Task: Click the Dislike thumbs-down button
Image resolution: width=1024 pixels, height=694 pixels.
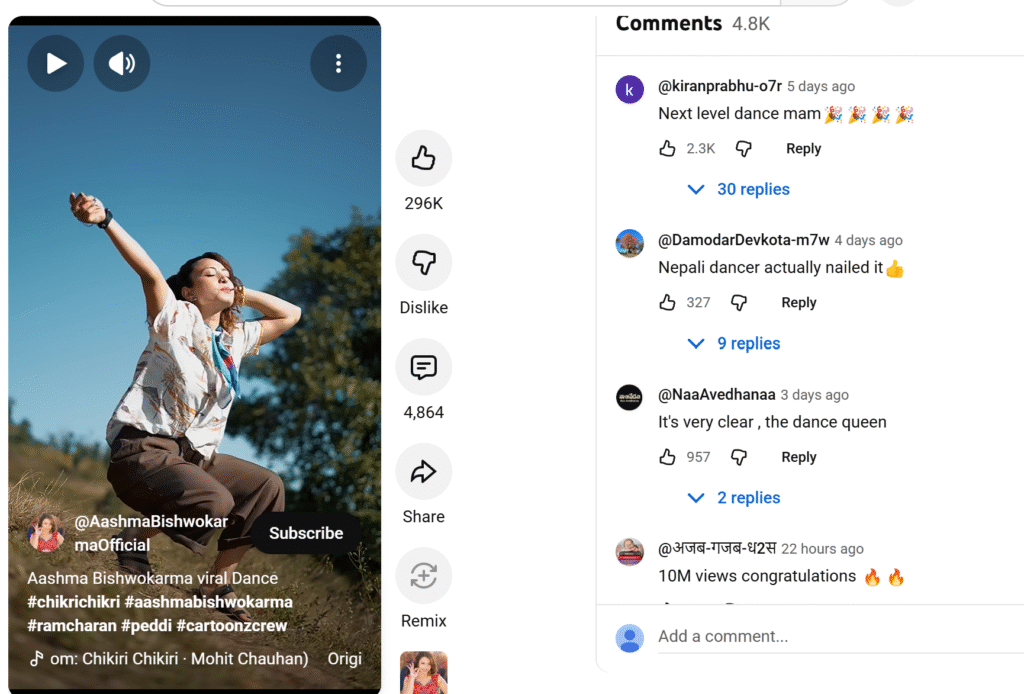Action: 423,262
